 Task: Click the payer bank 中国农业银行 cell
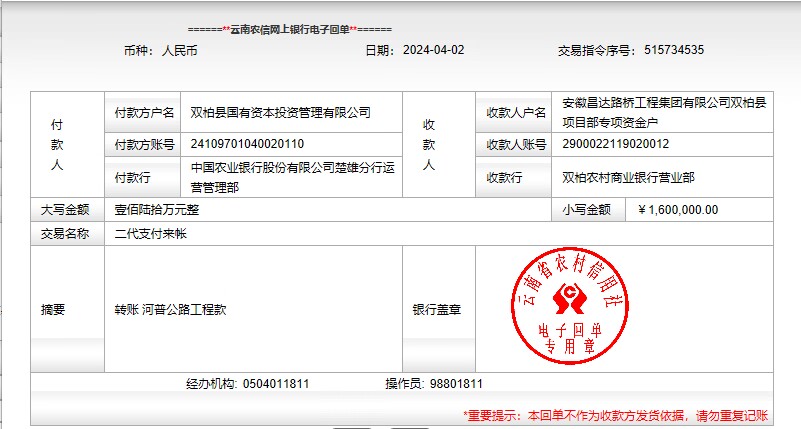292,177
